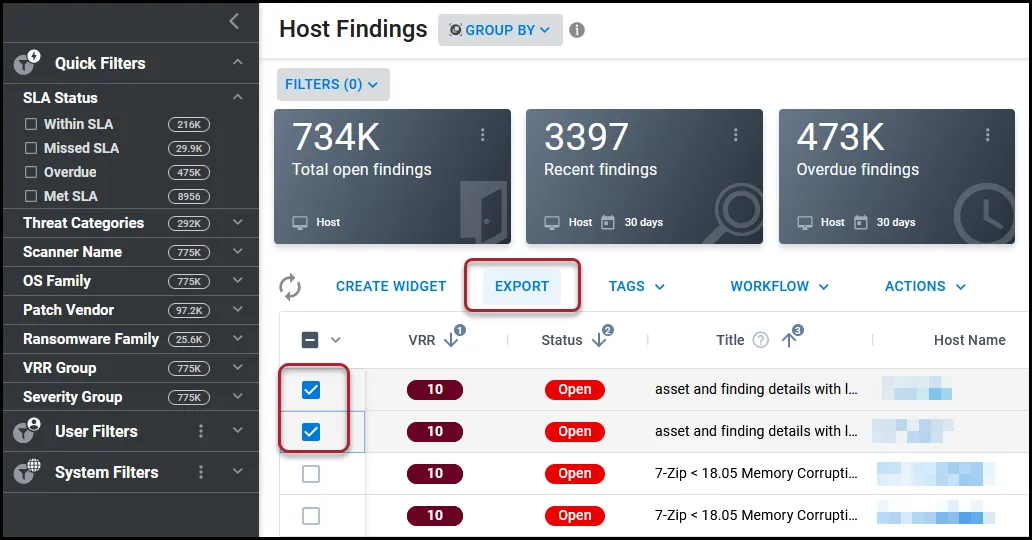1032x540 pixels.
Task: Click the 216K count beside Within SLA
Action: (189, 124)
